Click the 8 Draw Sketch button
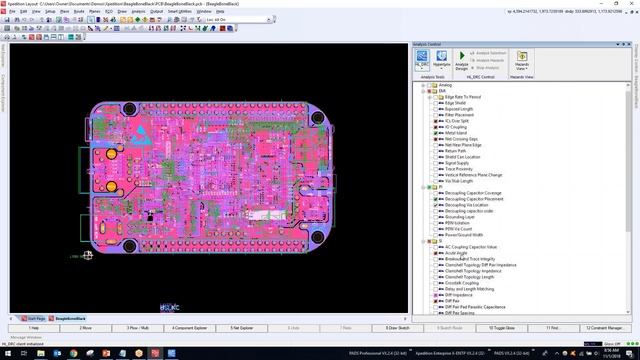 (398, 328)
